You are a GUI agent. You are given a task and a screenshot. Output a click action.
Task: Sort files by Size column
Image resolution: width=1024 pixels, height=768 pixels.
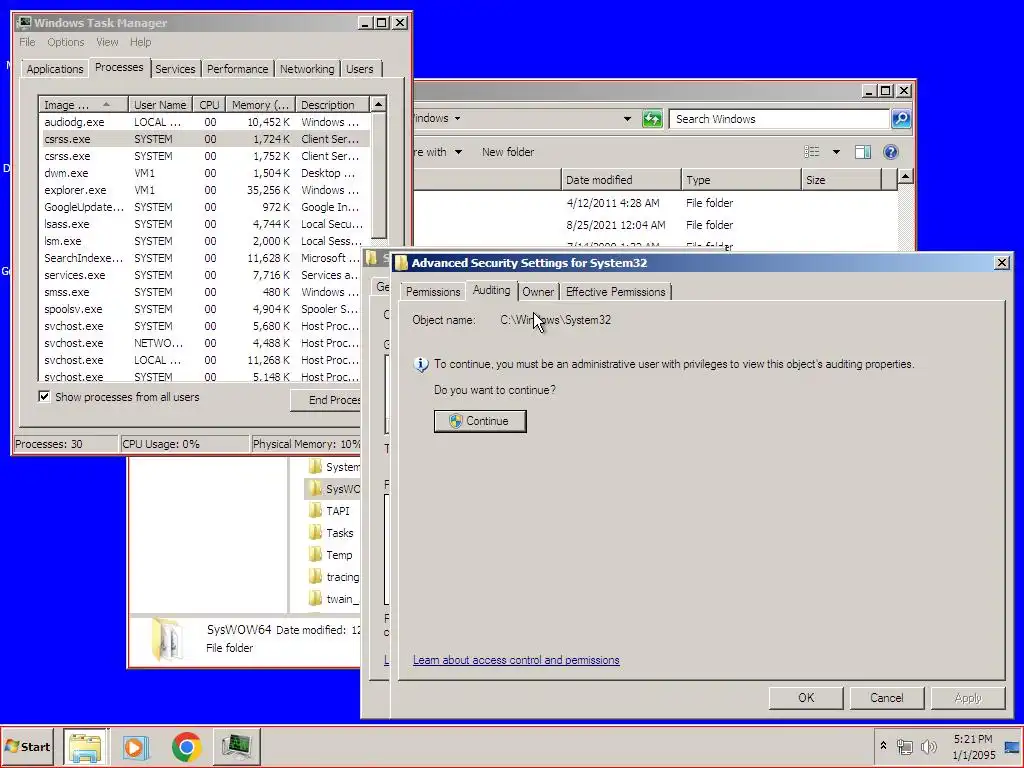[841, 180]
